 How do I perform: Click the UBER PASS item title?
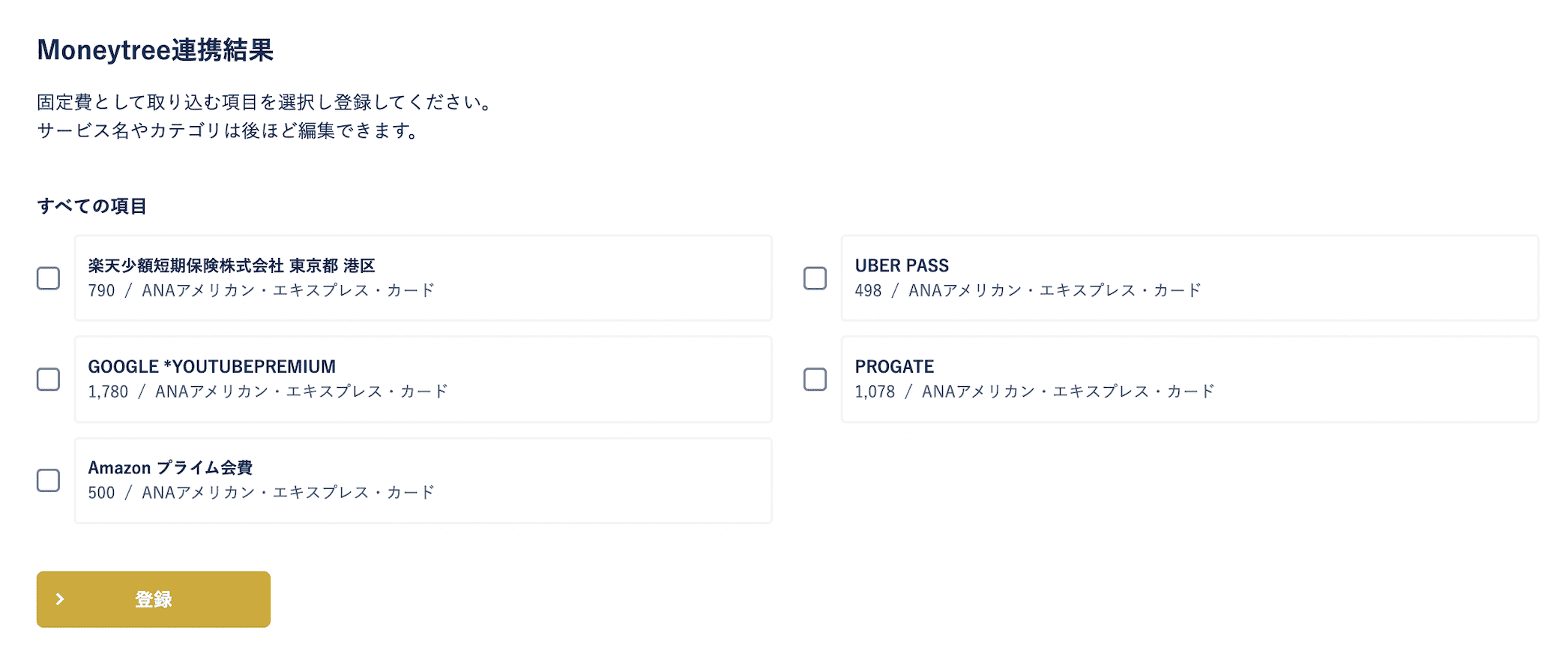[x=902, y=265]
